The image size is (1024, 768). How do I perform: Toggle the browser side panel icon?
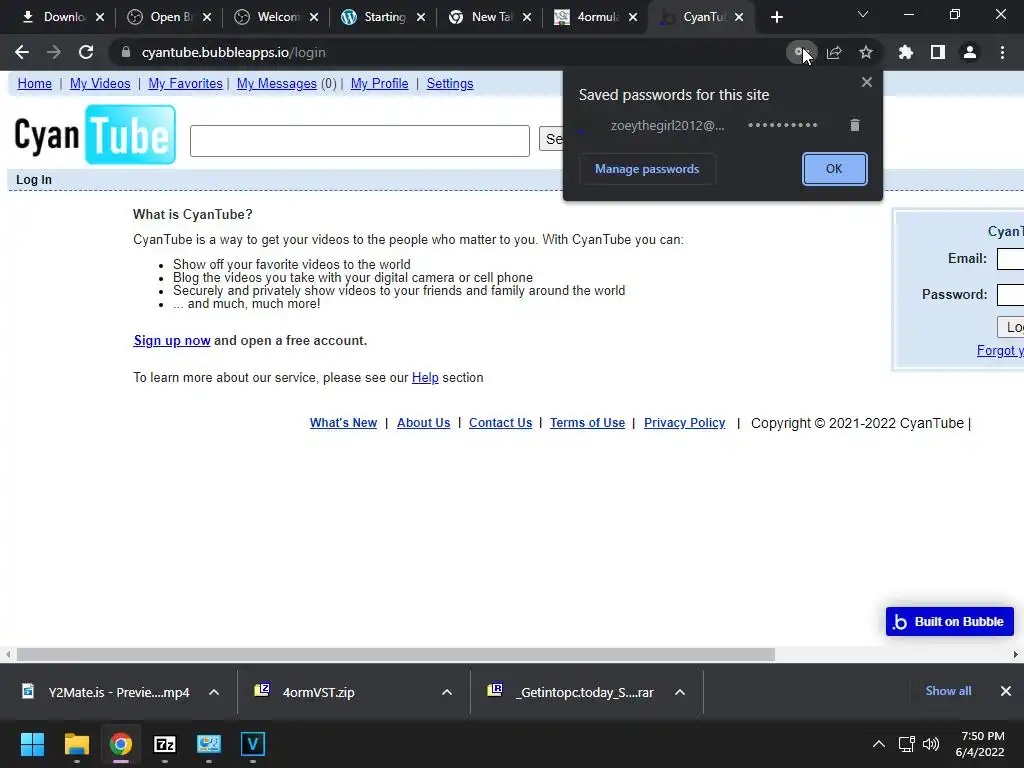pos(938,52)
